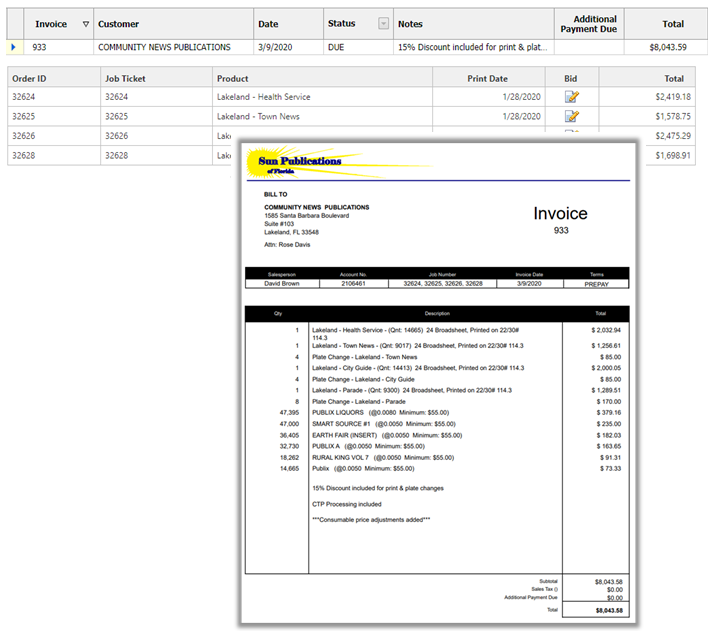The height and width of the screenshot is (636, 713).
Task: Select COMMUNITY NEWS PUBLICATIONS customer cell
Action: point(173,47)
